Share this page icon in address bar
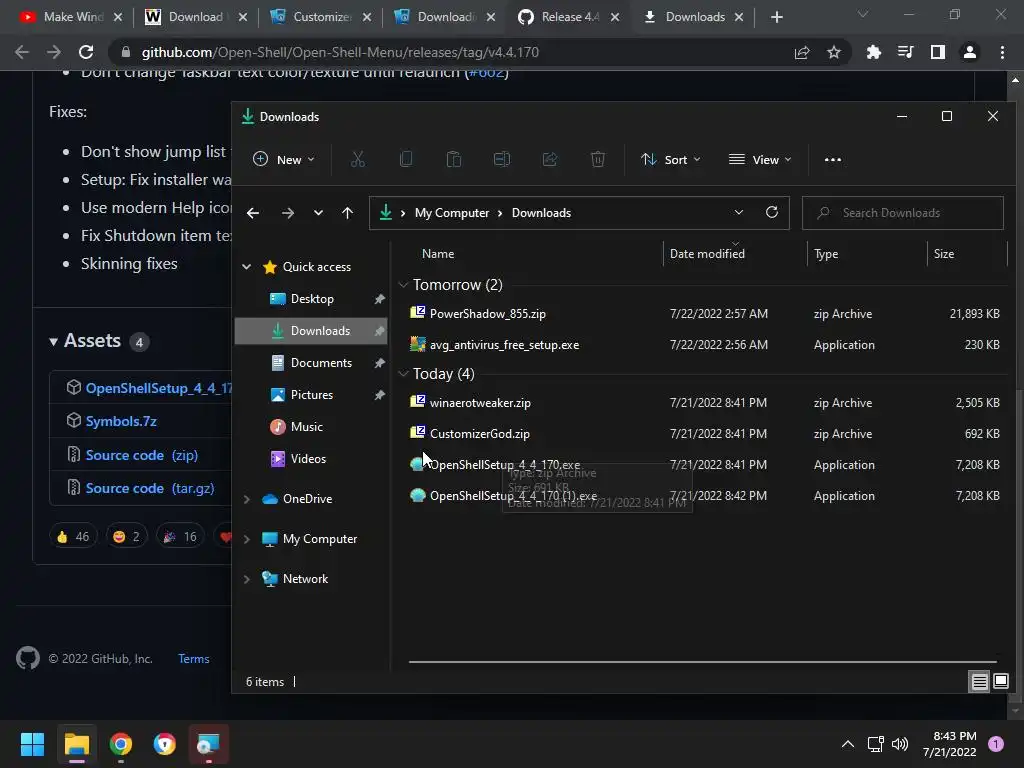 coord(802,52)
